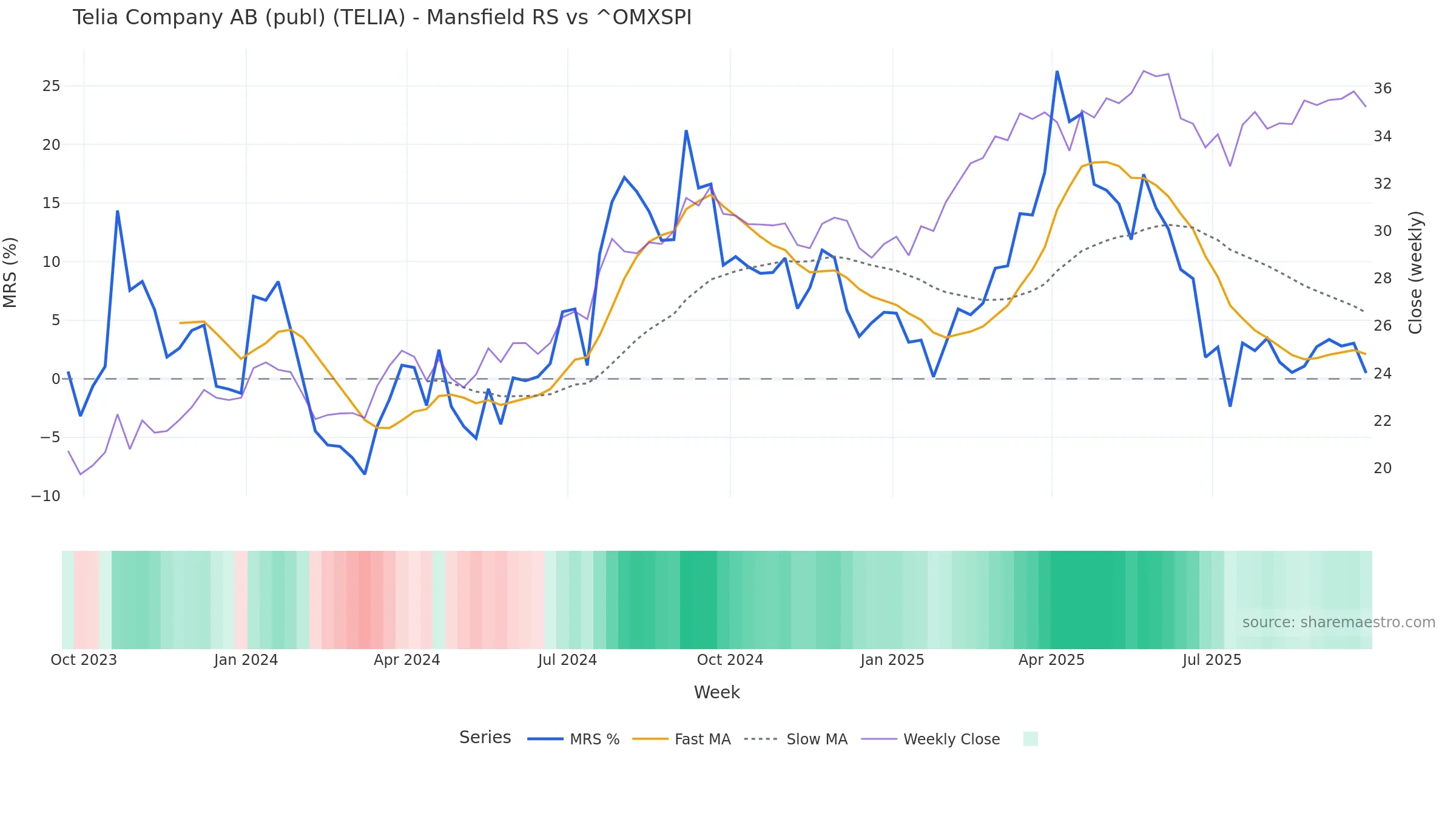Toggle the Fast MA legend entry
This screenshot has height=819, width=1456.
681,739
